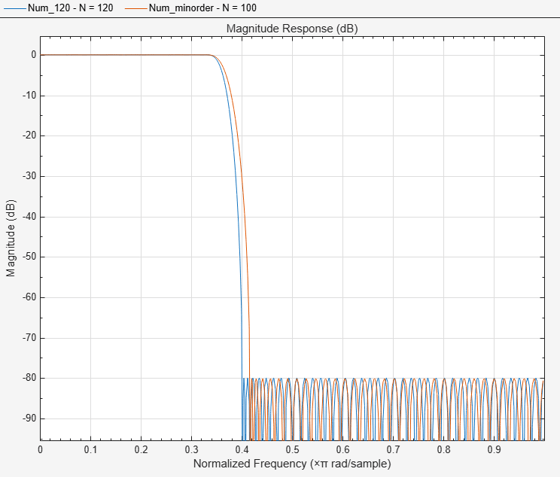The image size is (560, 477).
Task: Click the -90 tick label on y-axis
Action: point(29,418)
